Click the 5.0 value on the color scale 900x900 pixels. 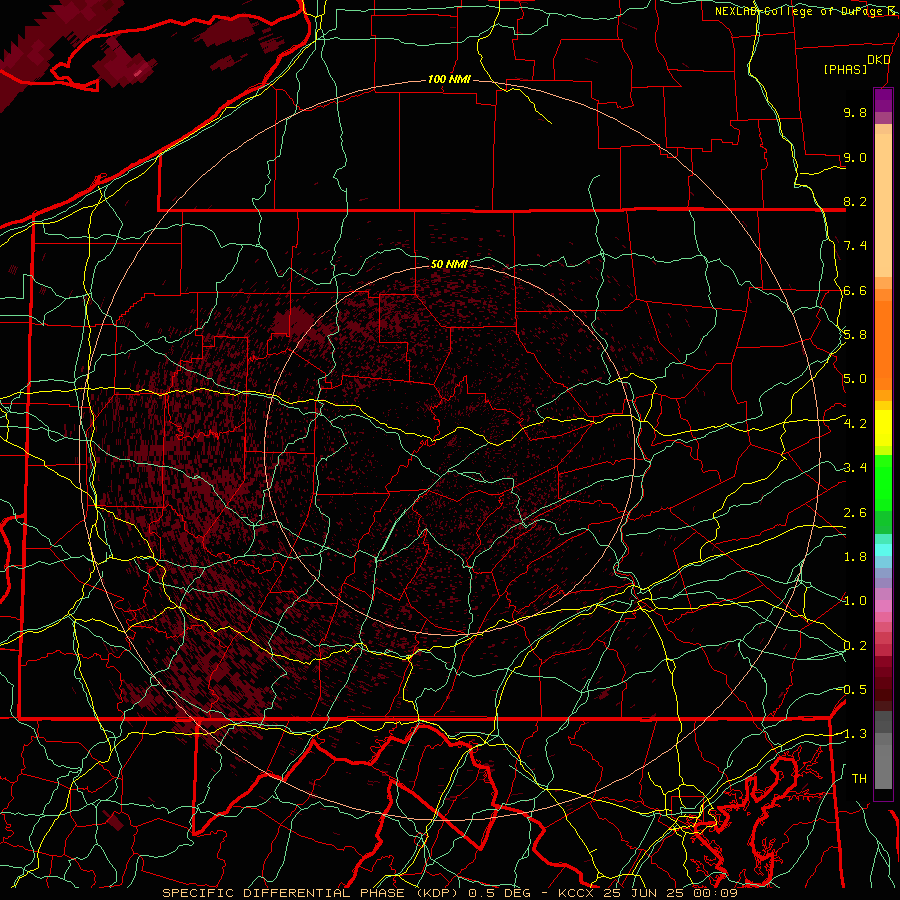pos(855,379)
